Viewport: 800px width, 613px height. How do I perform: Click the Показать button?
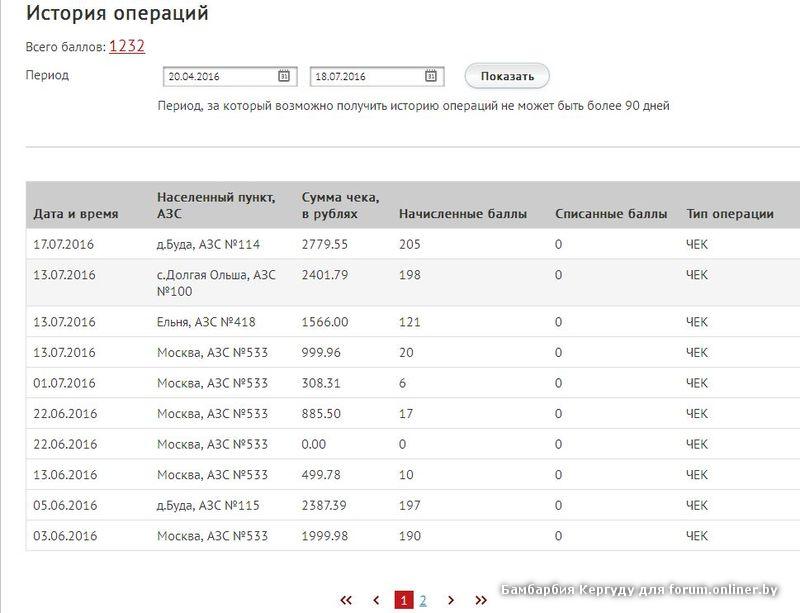pyautogui.click(x=507, y=76)
